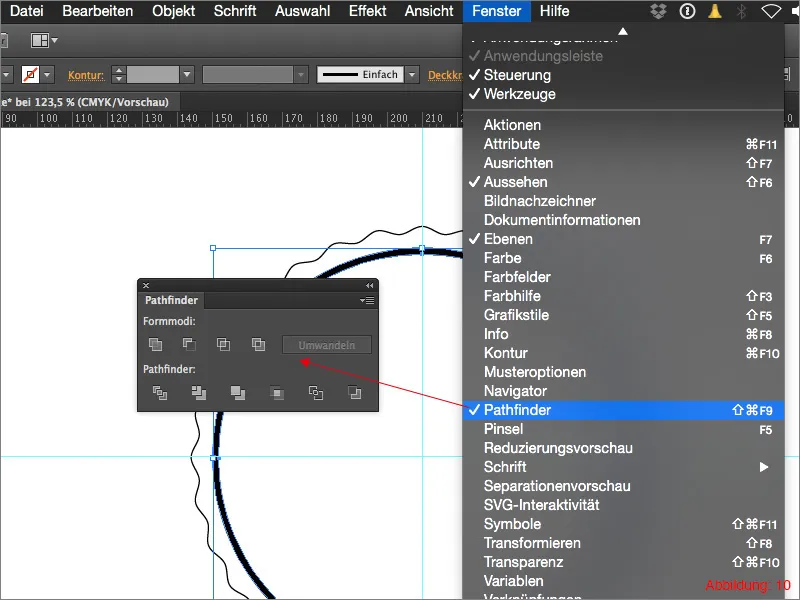This screenshot has width=800, height=600.
Task: Open the Auswahl menu
Action: coord(303,11)
